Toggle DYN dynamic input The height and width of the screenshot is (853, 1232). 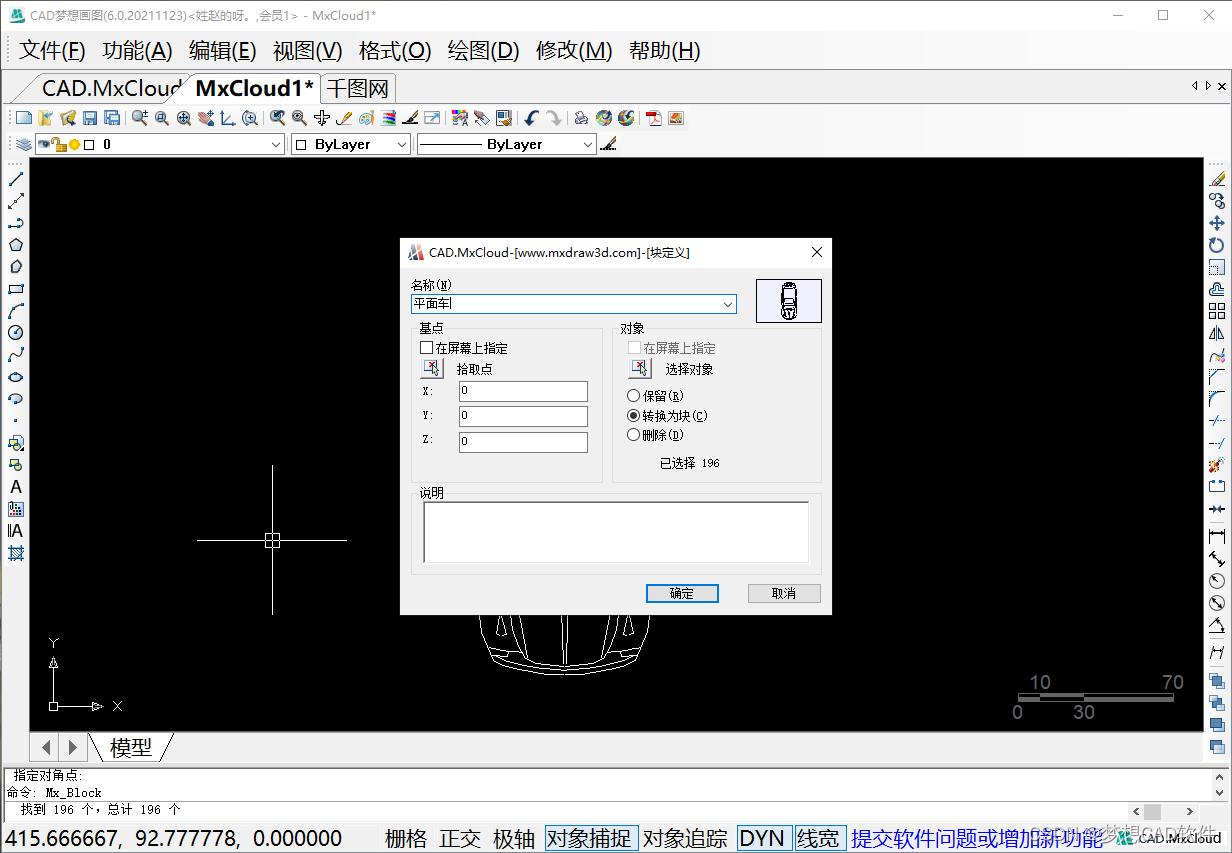click(763, 839)
